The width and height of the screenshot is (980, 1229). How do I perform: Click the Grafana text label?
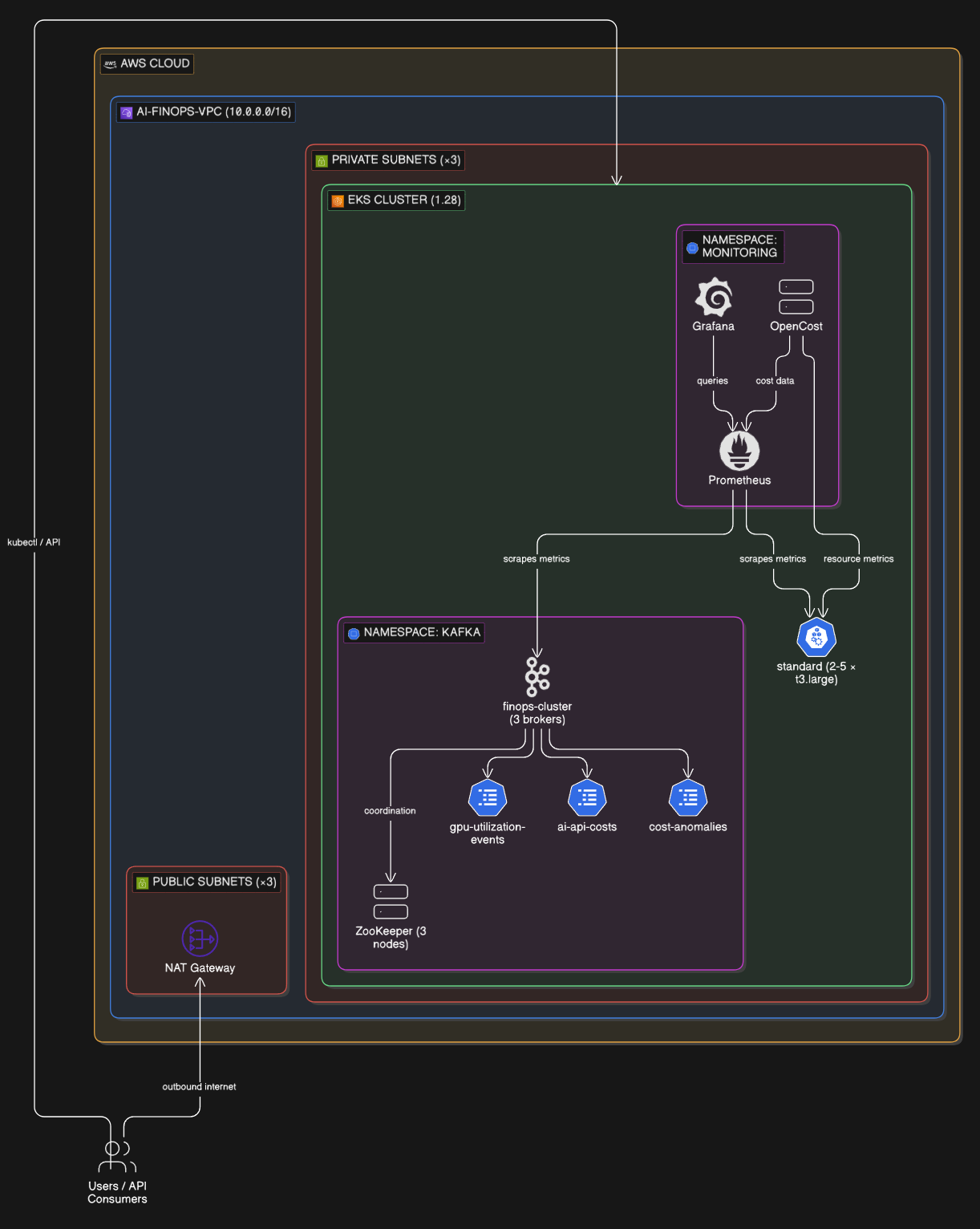click(x=714, y=327)
